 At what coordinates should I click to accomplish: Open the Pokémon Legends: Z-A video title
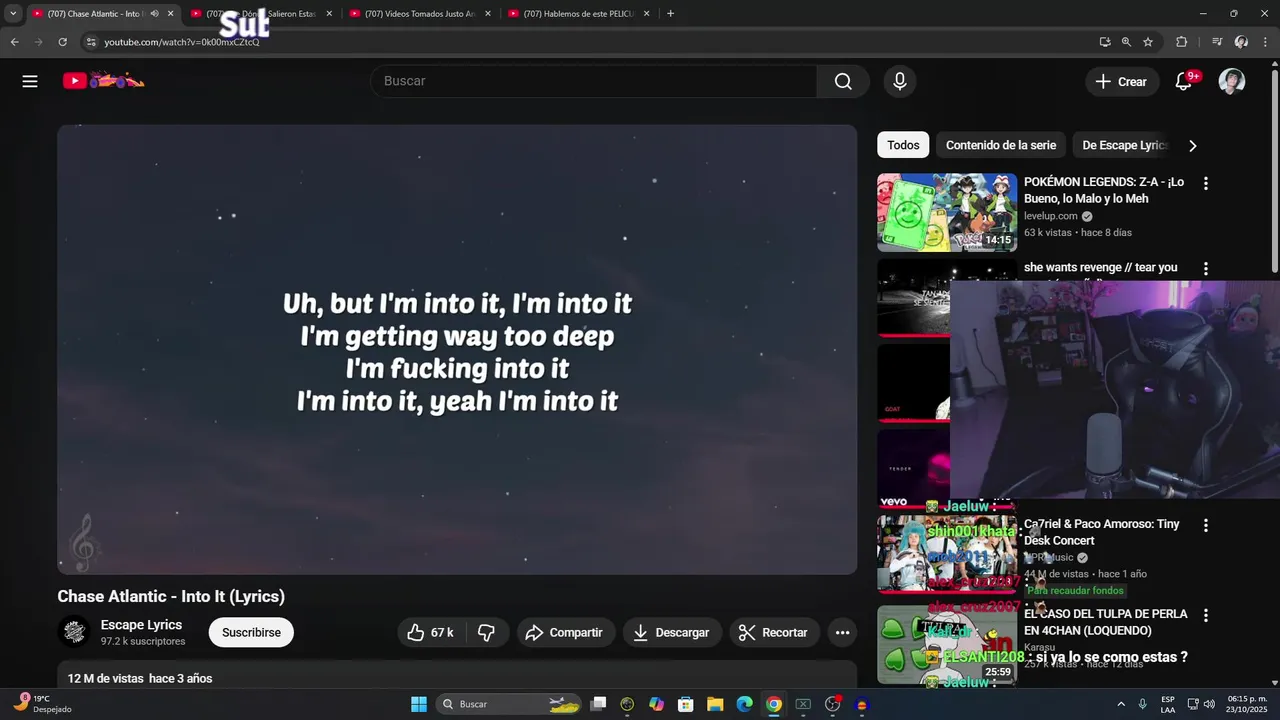click(1104, 190)
